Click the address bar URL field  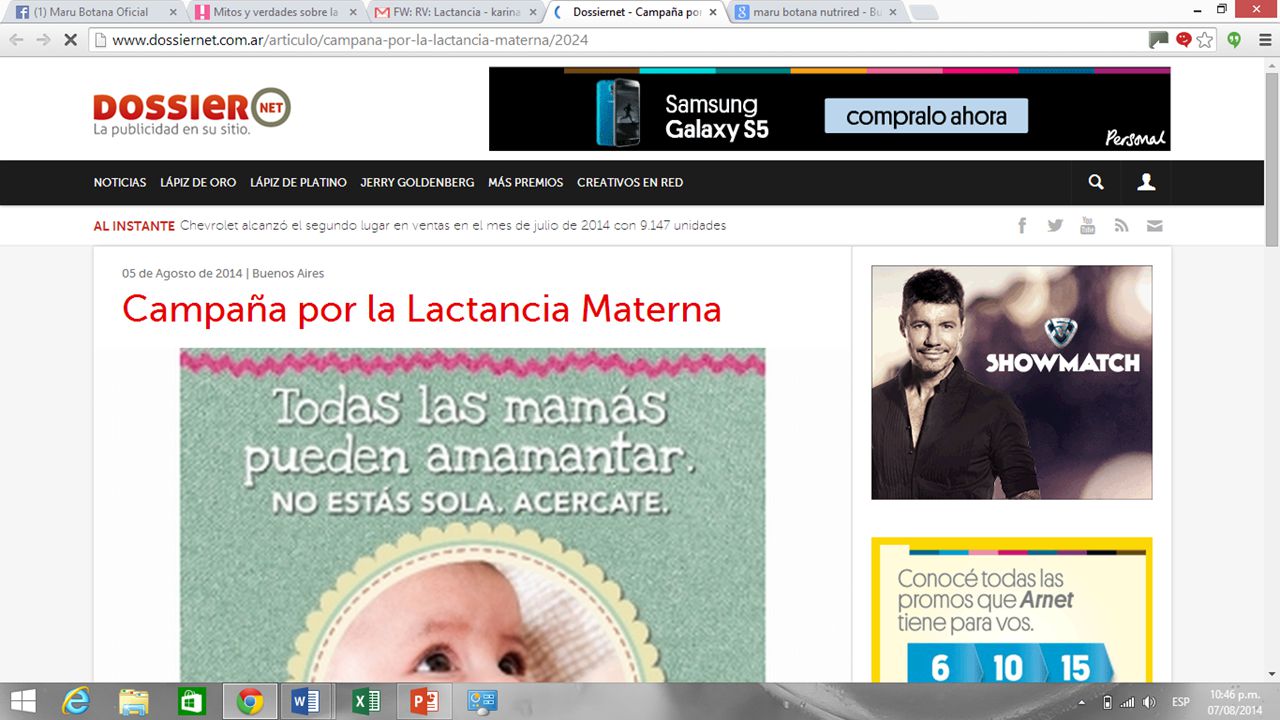[620, 40]
